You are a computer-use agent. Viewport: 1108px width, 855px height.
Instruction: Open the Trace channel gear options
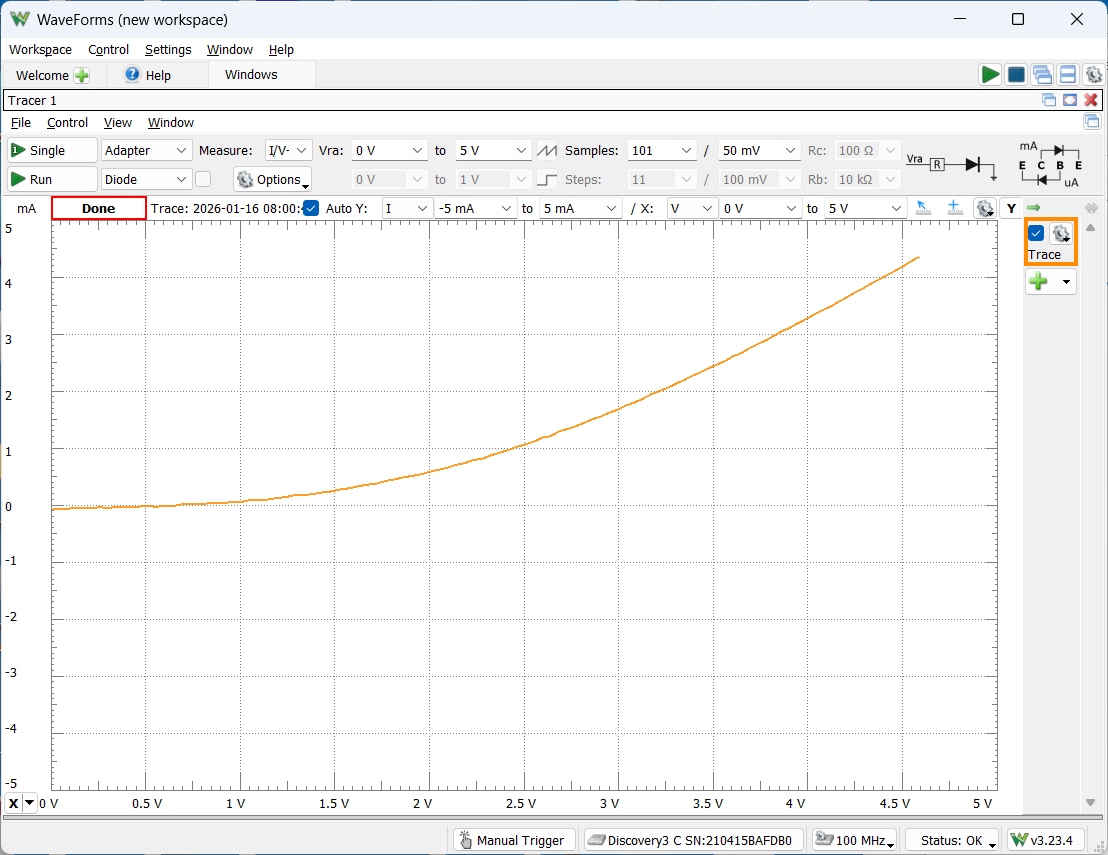pyautogui.click(x=1061, y=234)
